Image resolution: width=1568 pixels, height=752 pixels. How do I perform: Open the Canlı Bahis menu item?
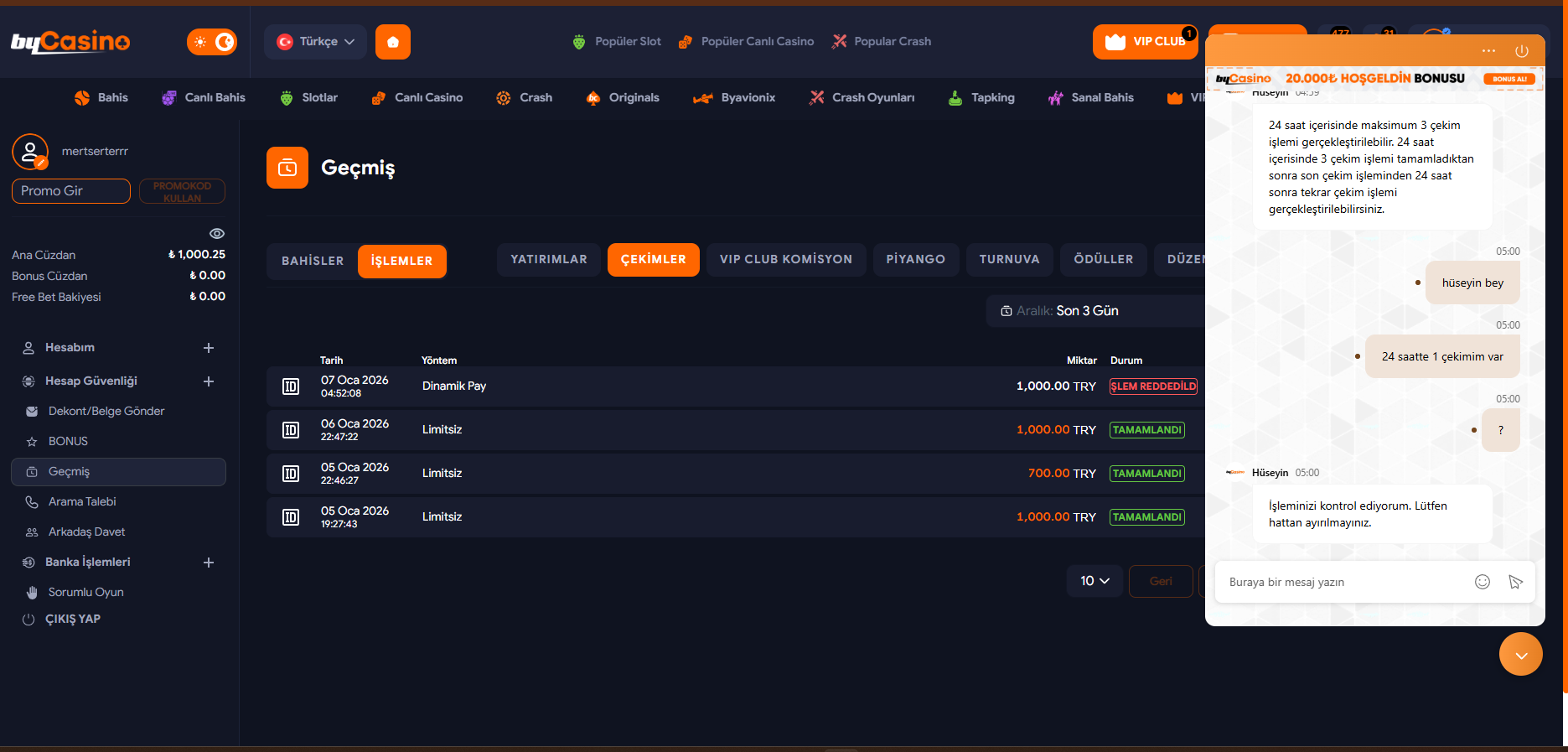click(x=204, y=97)
